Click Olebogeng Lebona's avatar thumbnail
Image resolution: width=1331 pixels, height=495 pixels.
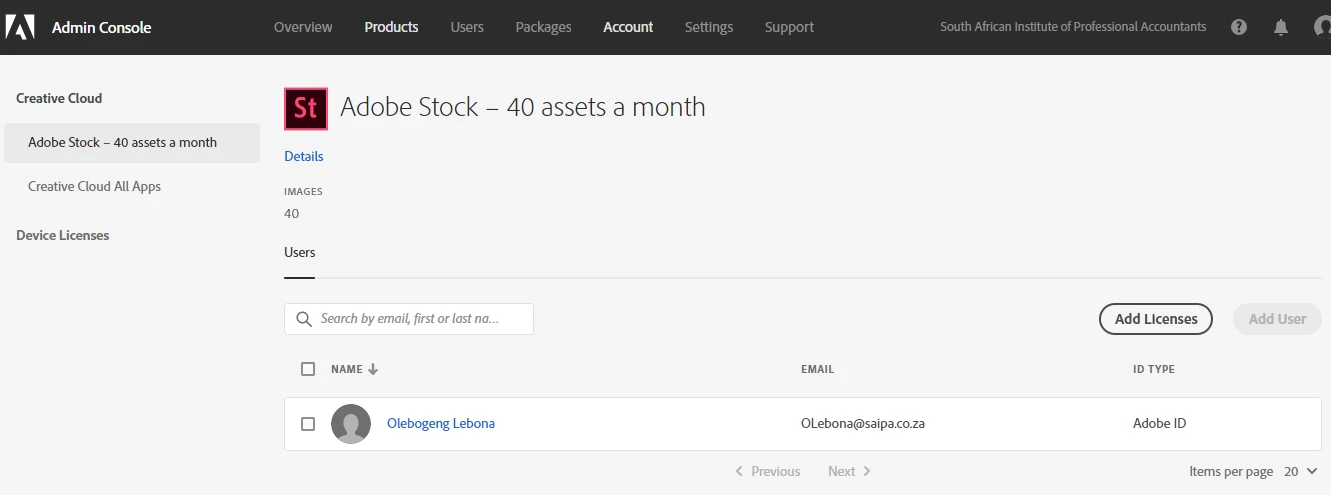[351, 424]
